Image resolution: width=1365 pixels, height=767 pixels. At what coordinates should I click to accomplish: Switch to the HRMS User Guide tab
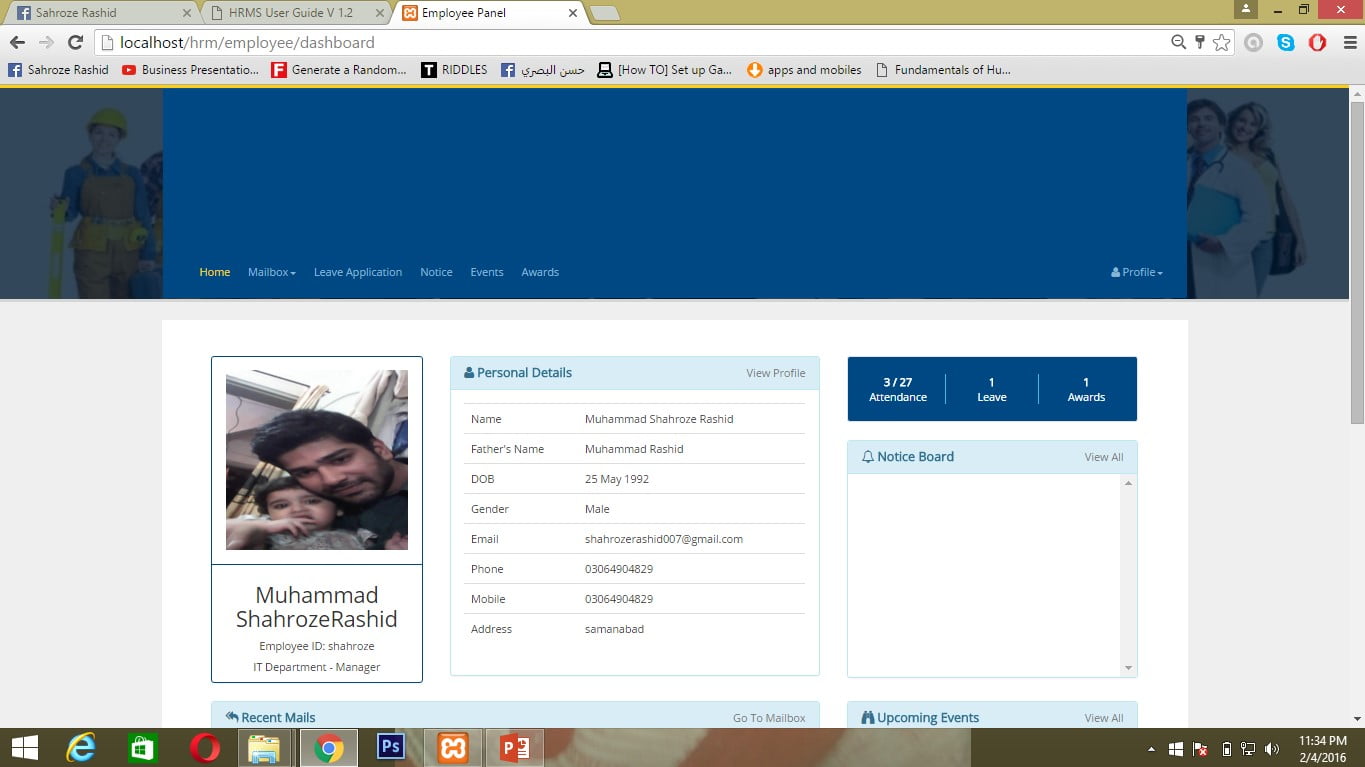click(x=290, y=13)
